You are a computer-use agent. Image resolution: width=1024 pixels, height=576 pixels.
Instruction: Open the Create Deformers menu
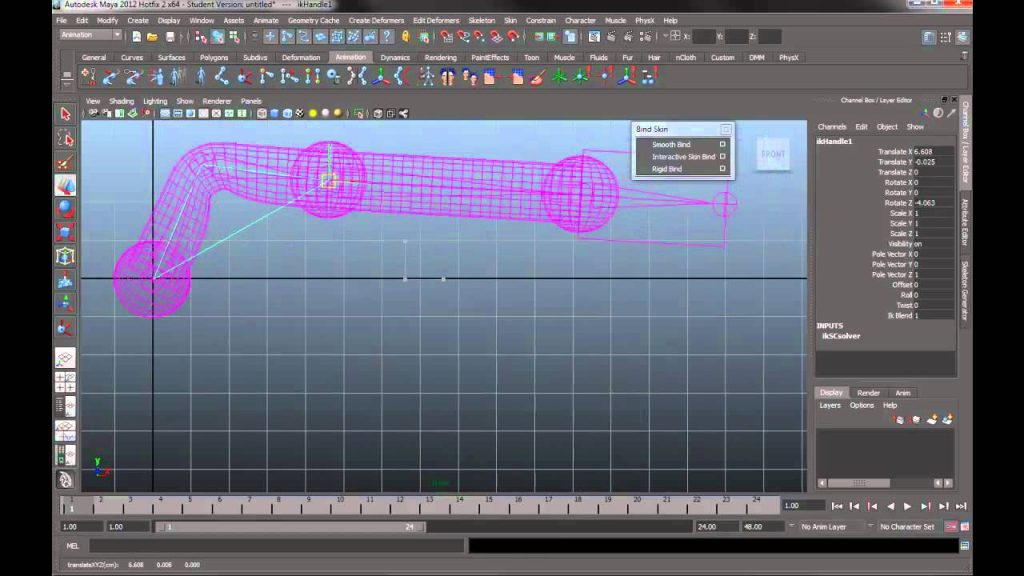(376, 20)
